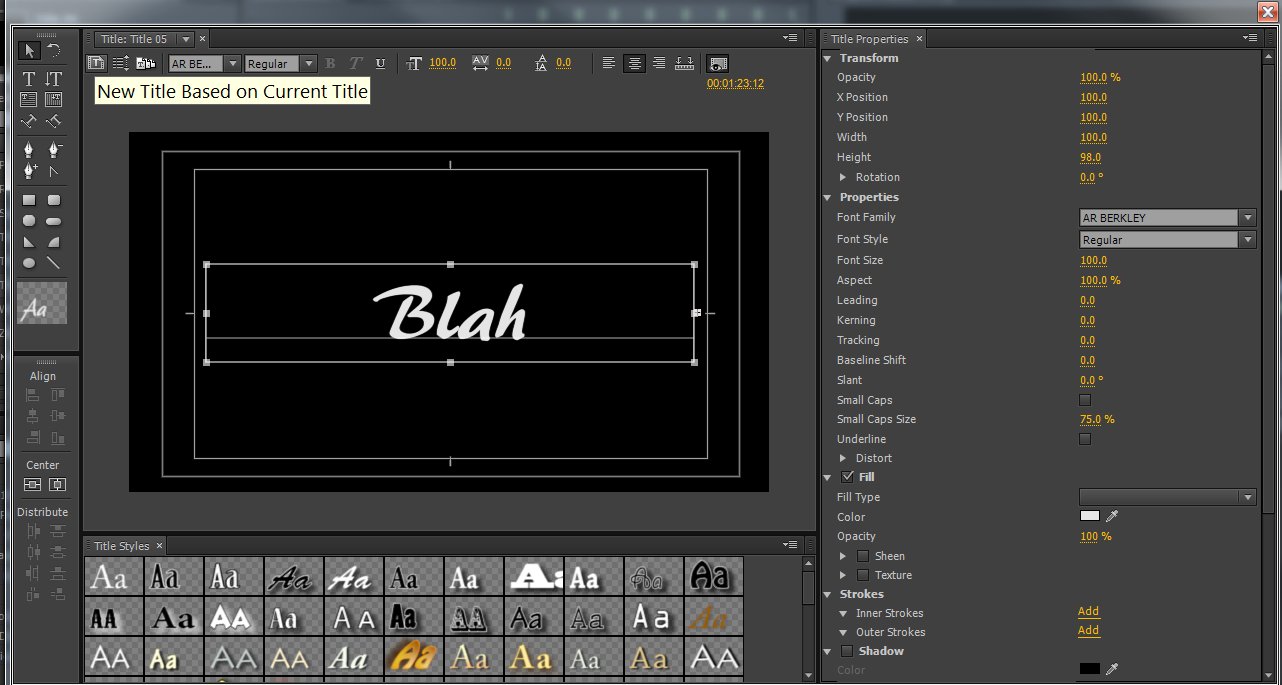Click the background video timecode 00:01:23:12
The width and height of the screenshot is (1282, 685).
click(x=735, y=84)
